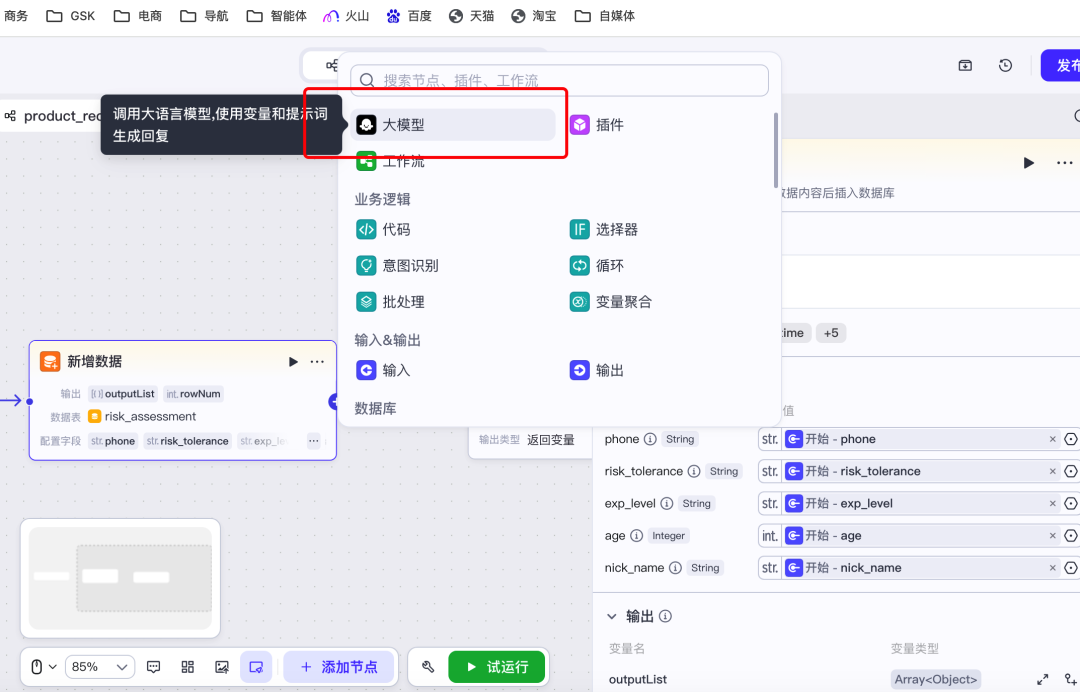
Task: Click the image export icon in toolbar
Action: click(x=222, y=667)
